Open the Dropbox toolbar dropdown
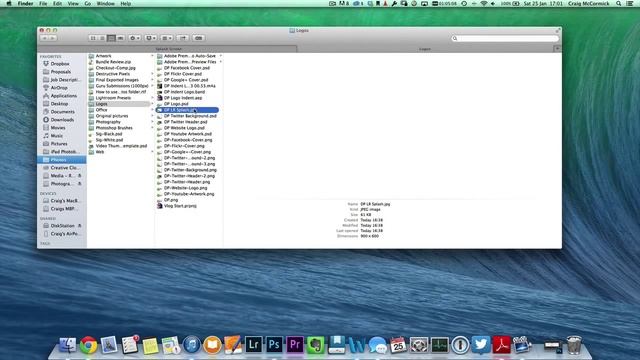 point(151,38)
